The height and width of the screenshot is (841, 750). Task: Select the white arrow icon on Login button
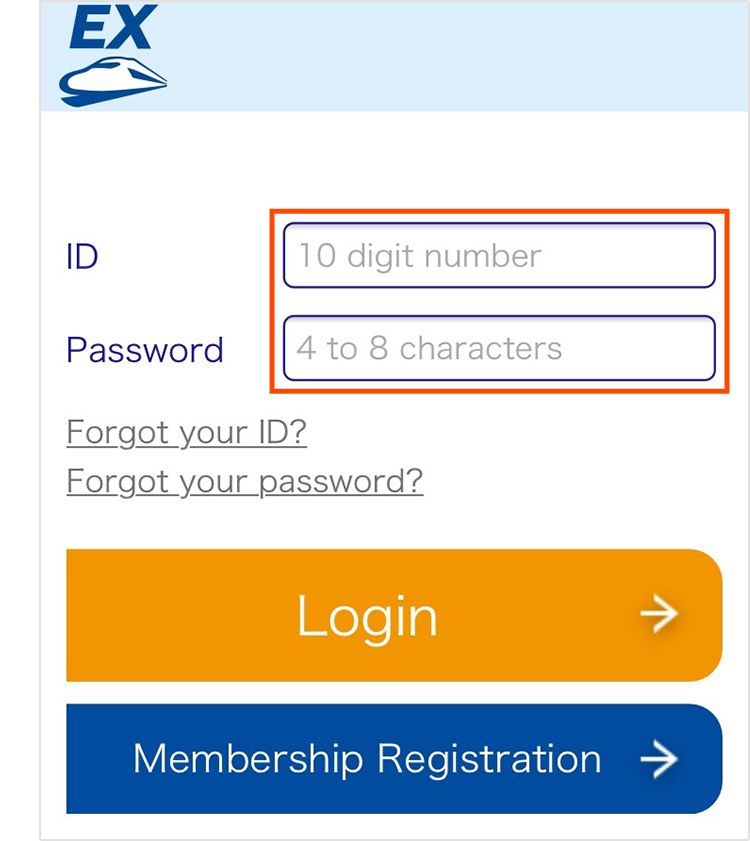click(x=660, y=615)
